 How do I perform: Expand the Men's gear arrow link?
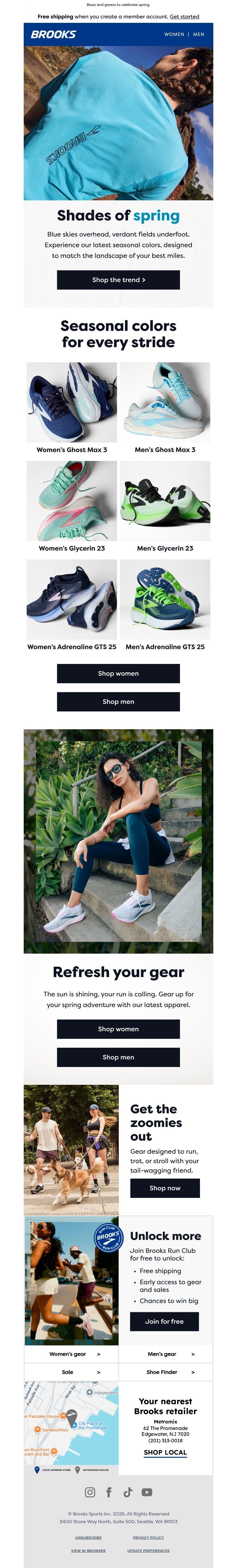point(166,1354)
